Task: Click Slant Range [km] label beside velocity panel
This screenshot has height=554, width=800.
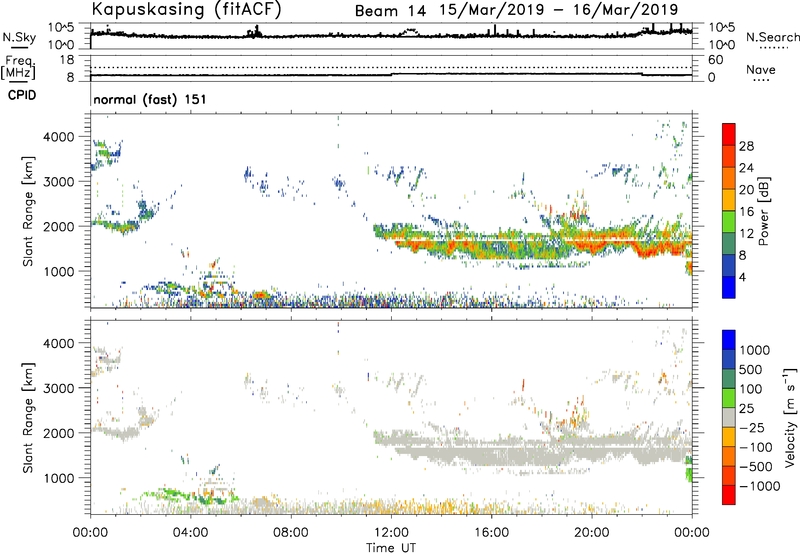Action: click(28, 418)
